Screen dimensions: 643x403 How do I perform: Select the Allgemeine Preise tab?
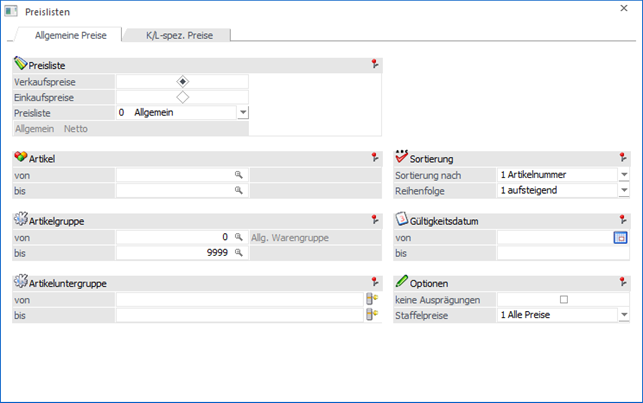click(70, 35)
